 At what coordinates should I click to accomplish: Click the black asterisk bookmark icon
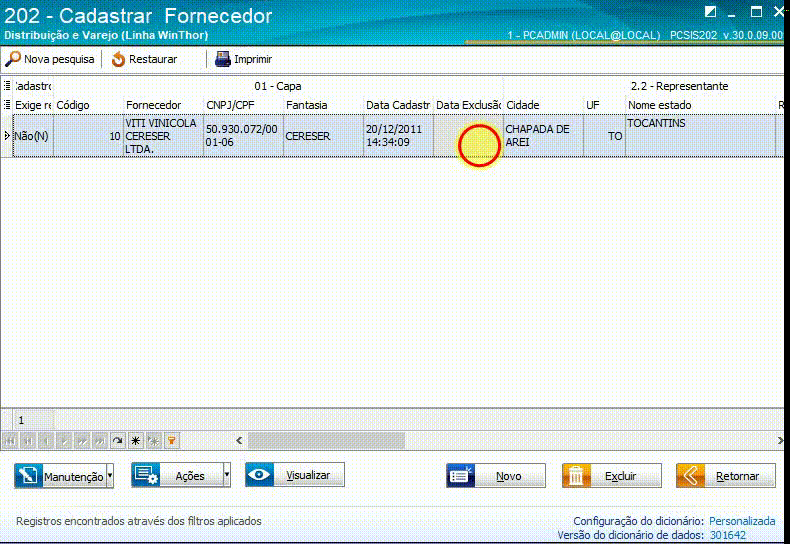136,441
